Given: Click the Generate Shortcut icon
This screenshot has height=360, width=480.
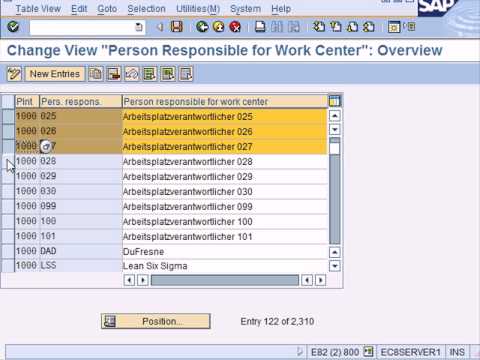Looking at the screenshot, I should pos(410,27).
